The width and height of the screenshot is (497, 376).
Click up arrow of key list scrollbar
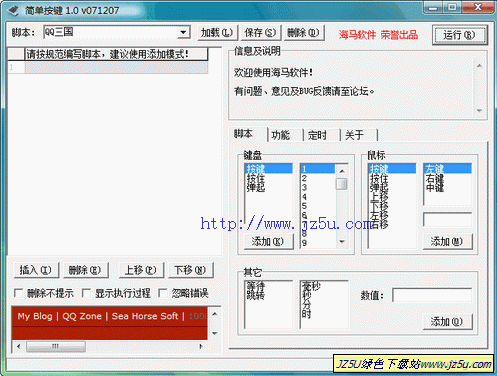(342, 171)
